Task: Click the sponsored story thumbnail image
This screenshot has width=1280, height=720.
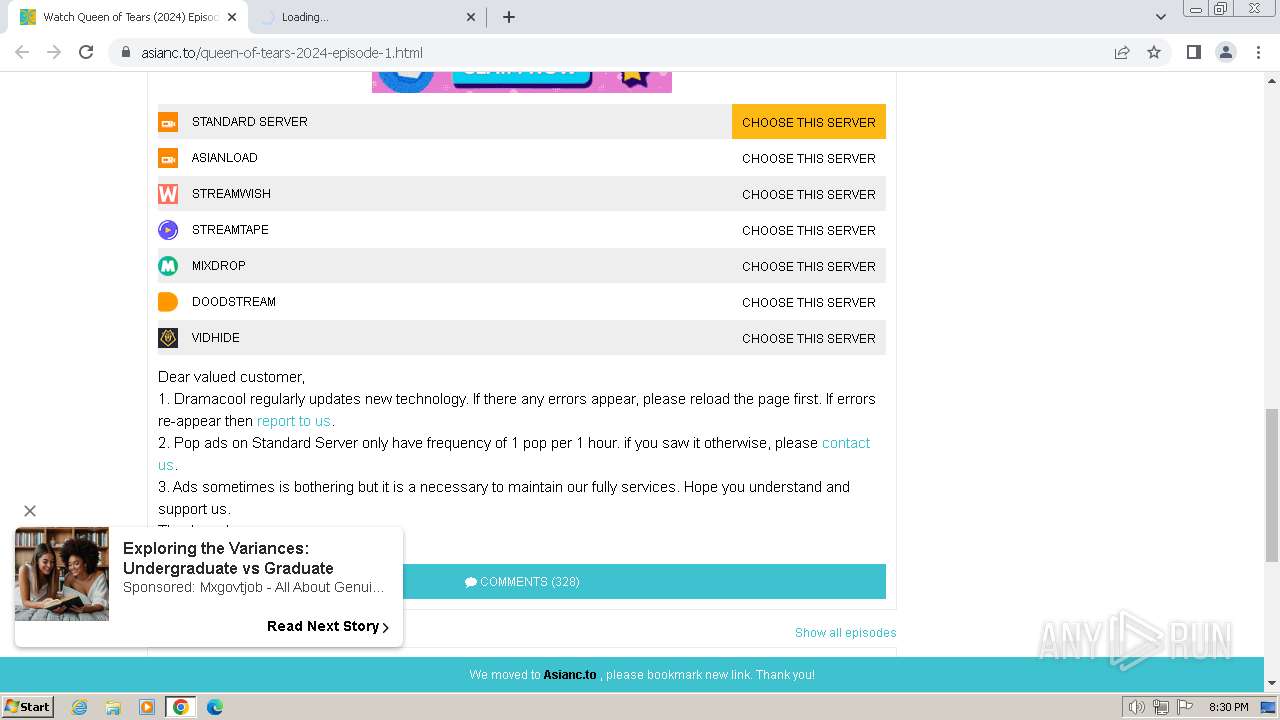Action: tap(62, 574)
